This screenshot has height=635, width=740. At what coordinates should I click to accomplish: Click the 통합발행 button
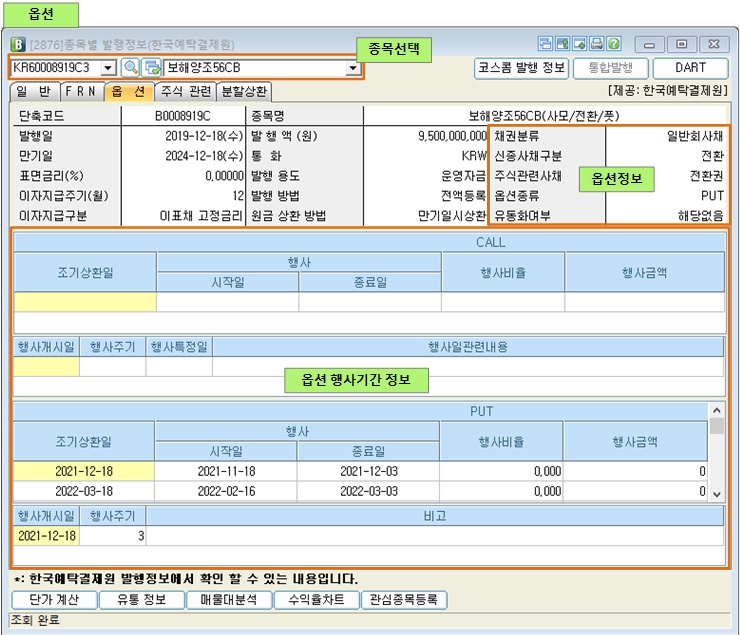tap(610, 68)
